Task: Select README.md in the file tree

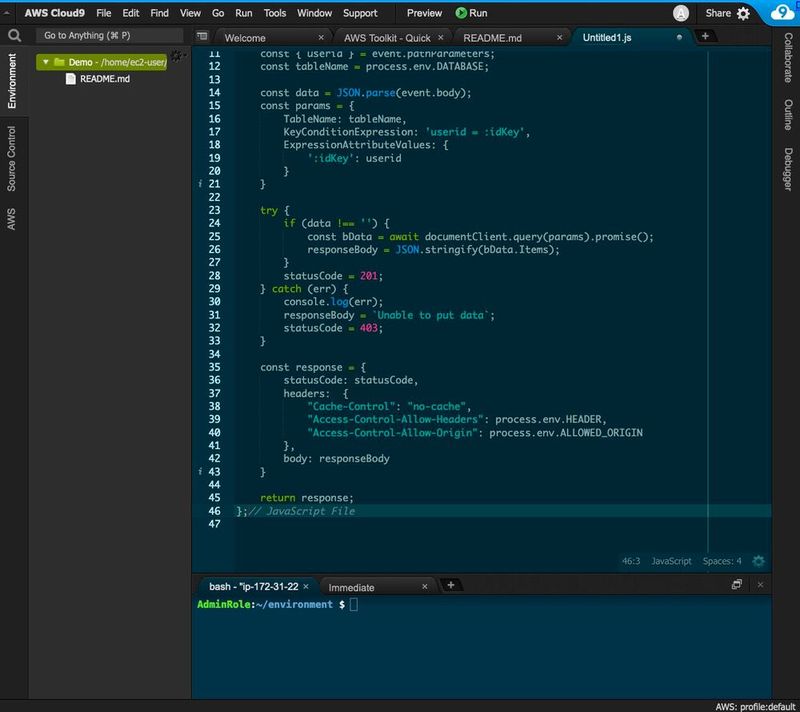Action: 105,79
